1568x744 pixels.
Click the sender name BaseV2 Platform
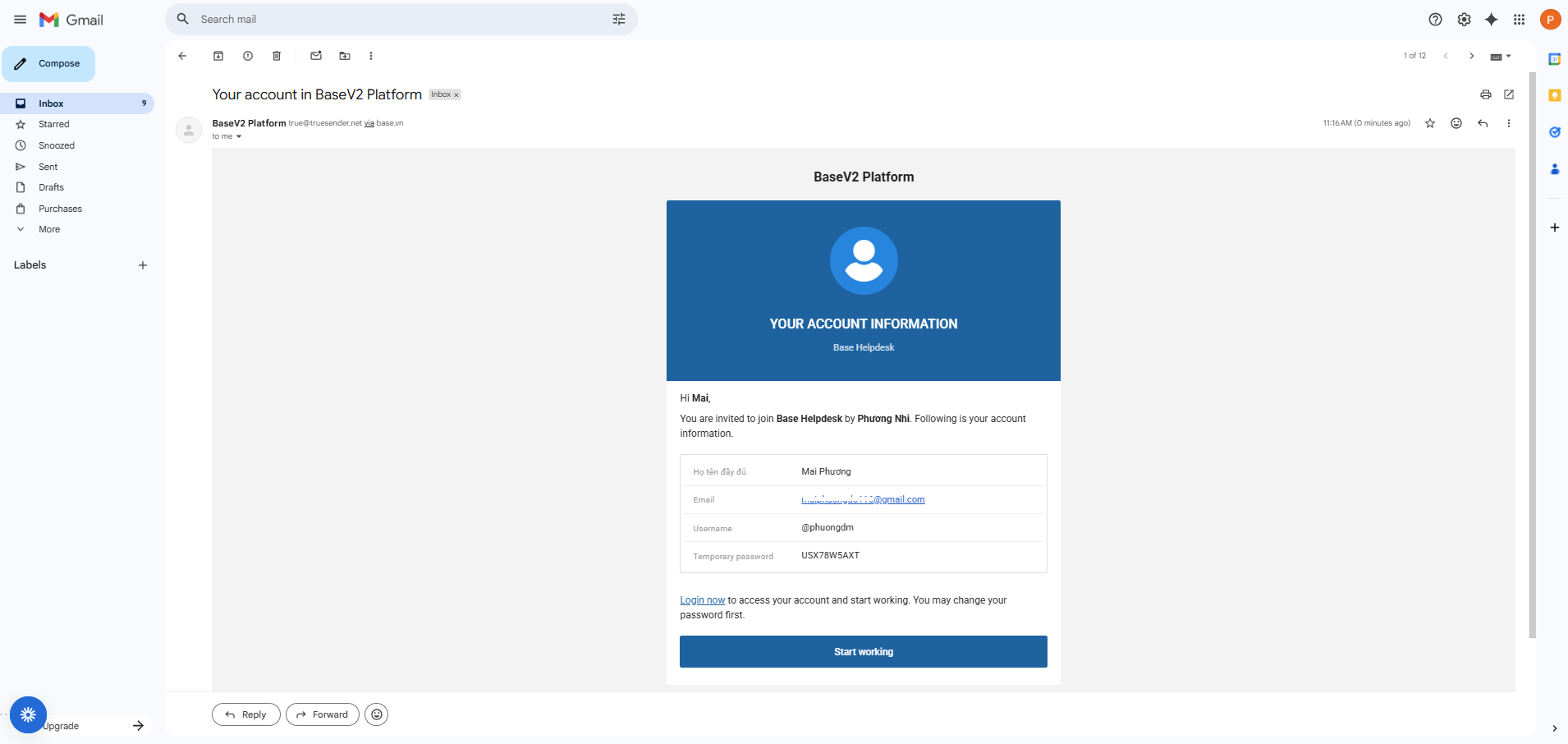pos(249,123)
